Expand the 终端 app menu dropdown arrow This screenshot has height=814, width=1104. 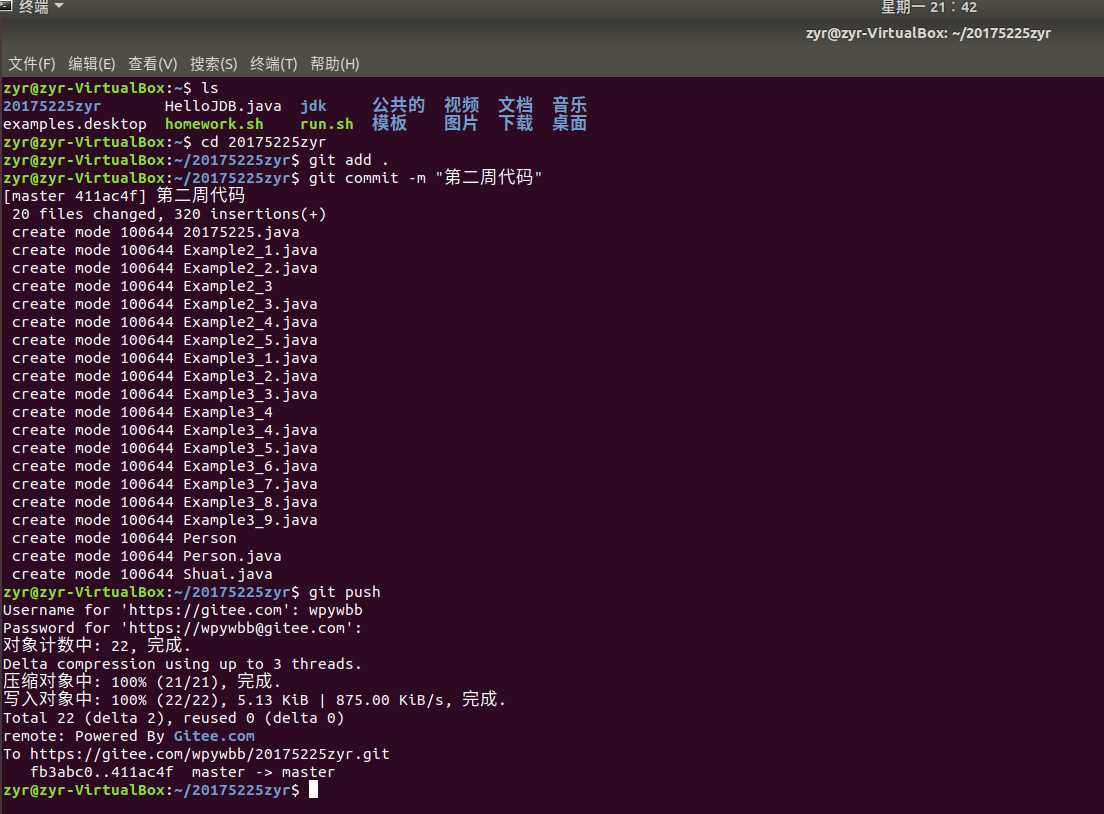click(x=58, y=6)
